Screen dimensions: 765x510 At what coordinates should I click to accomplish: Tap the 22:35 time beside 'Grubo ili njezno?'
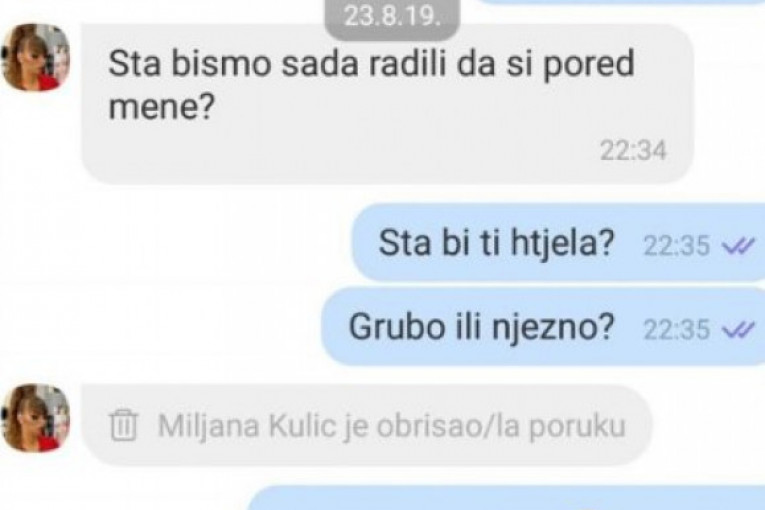[676, 330]
